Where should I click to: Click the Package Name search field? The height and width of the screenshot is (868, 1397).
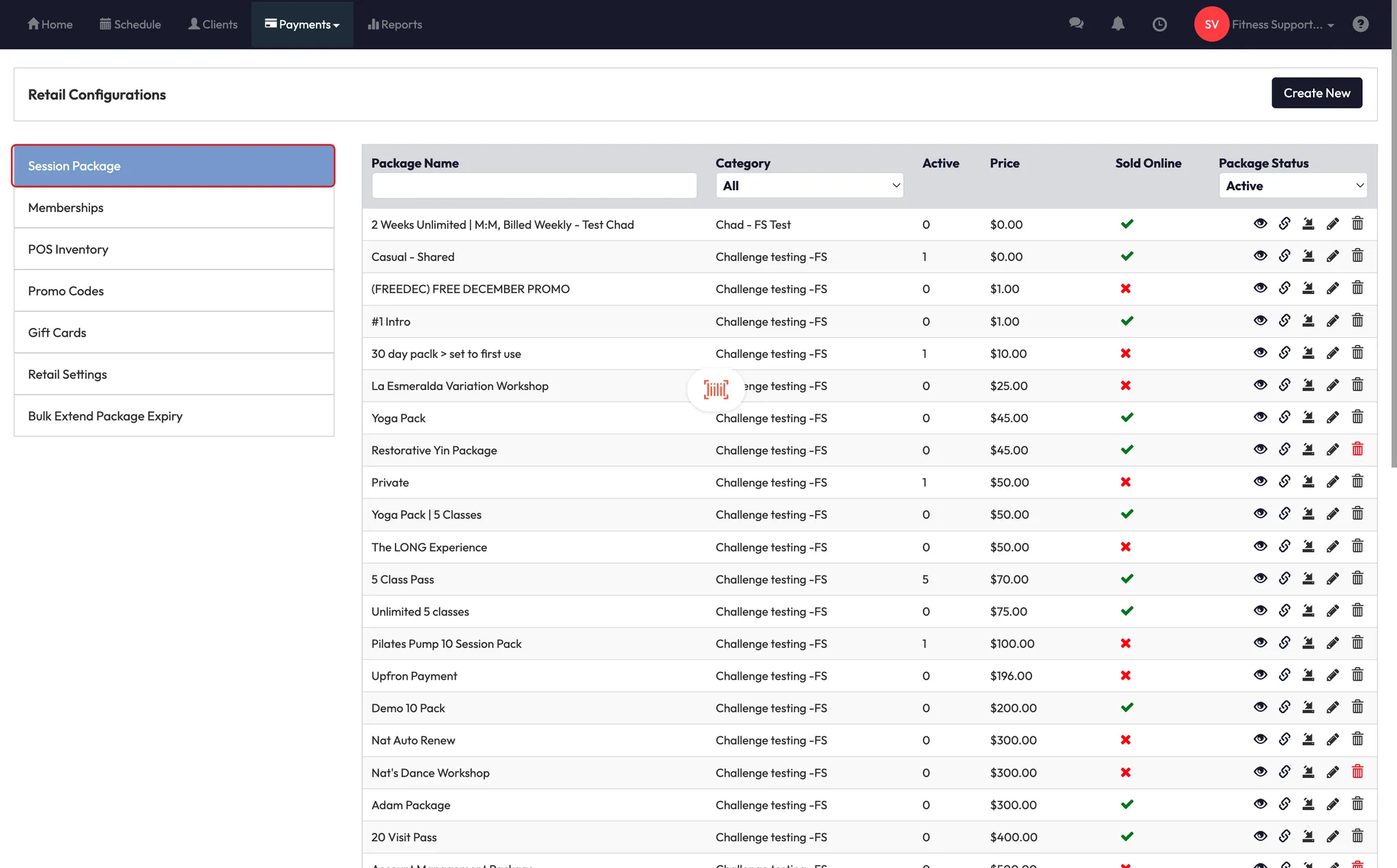533,185
